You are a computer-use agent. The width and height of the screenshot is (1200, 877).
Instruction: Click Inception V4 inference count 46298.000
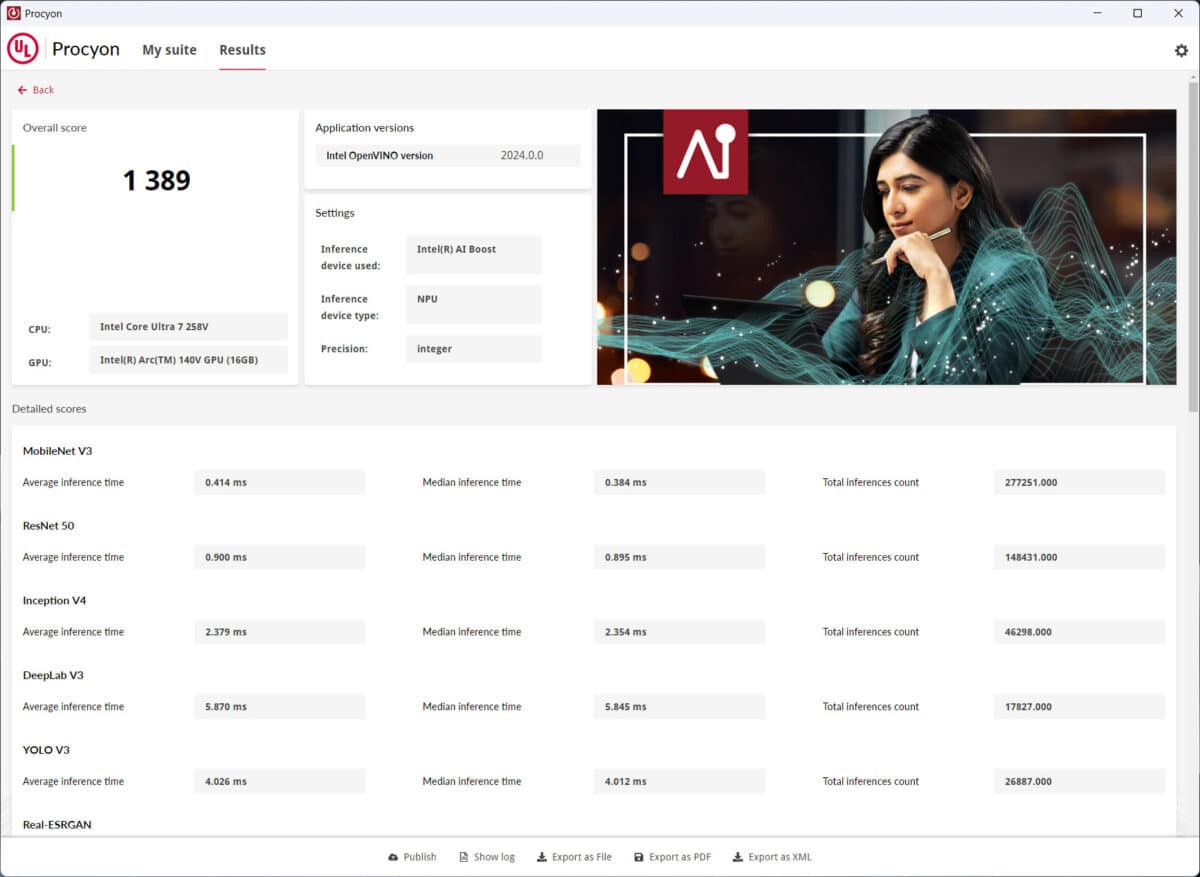(1079, 632)
